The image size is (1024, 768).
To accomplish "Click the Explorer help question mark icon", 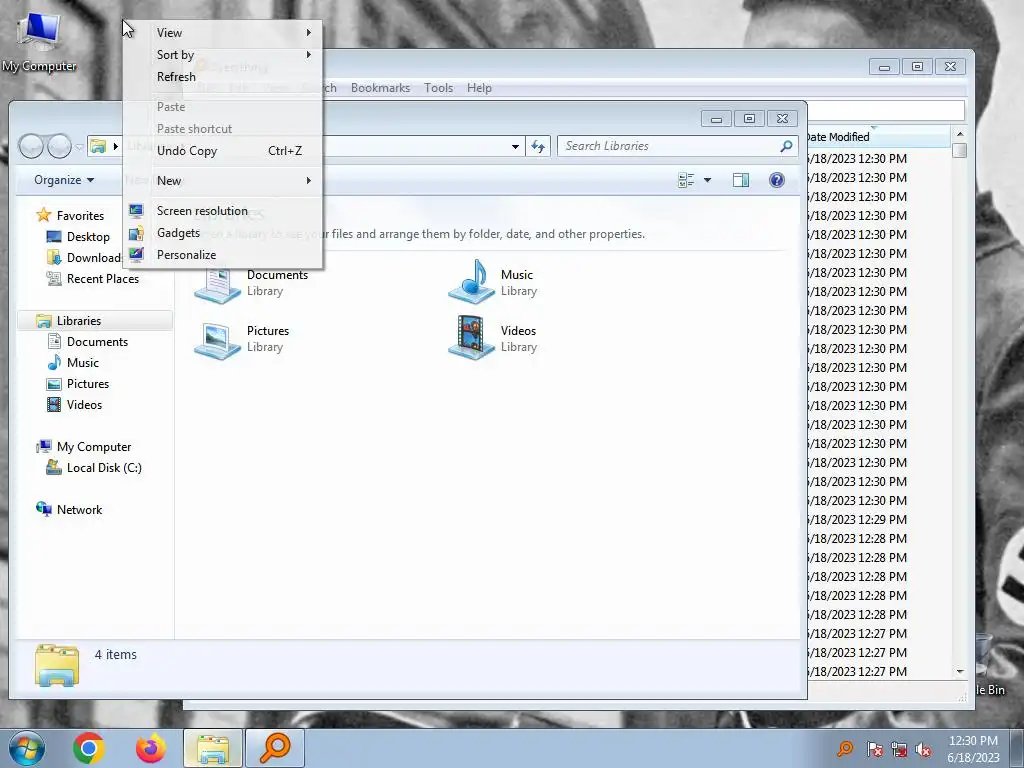I will click(776, 180).
